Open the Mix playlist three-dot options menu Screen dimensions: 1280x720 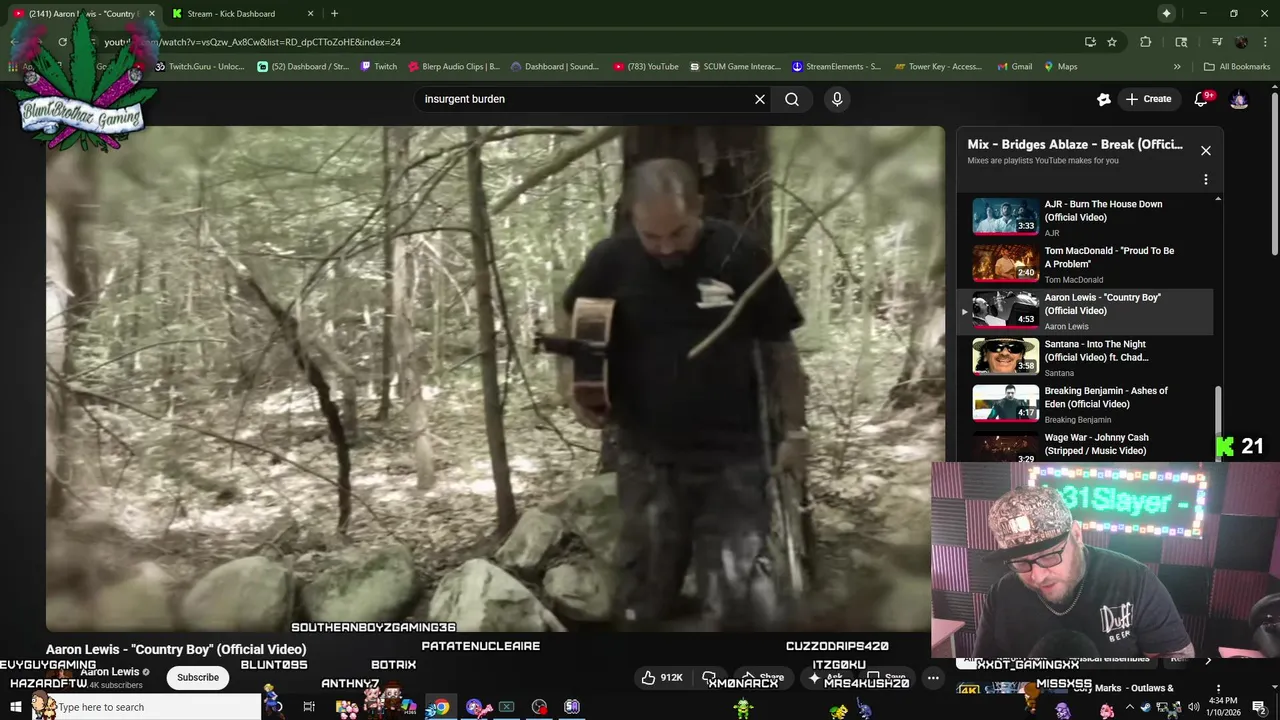(x=1206, y=180)
